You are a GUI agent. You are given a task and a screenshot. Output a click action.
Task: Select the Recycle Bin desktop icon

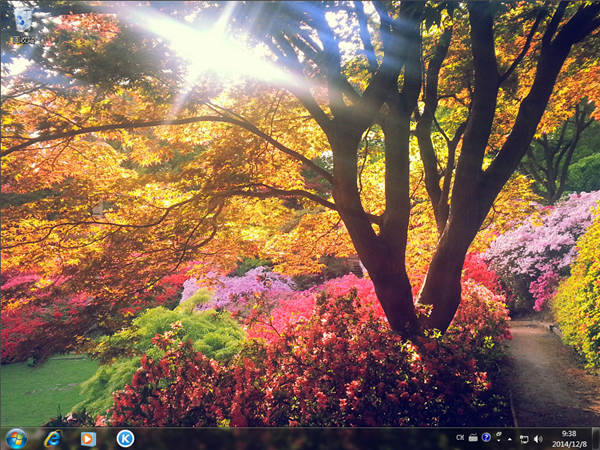click(x=24, y=24)
